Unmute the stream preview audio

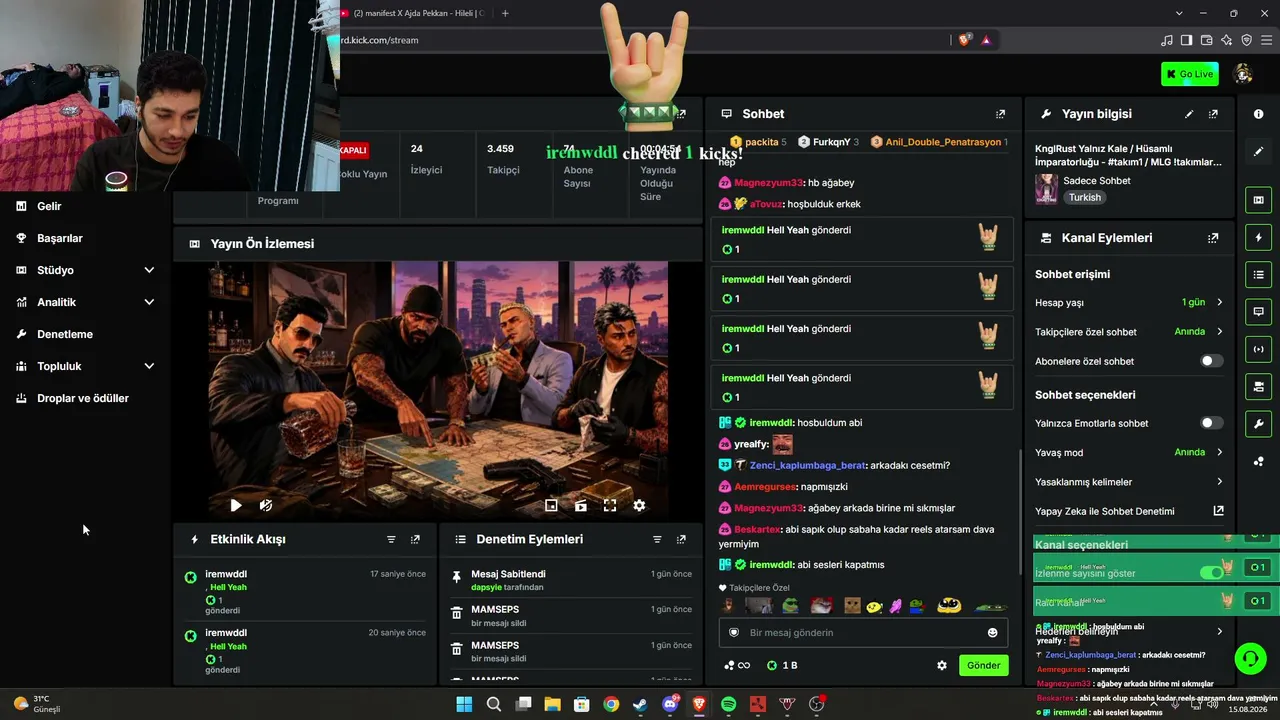(266, 506)
